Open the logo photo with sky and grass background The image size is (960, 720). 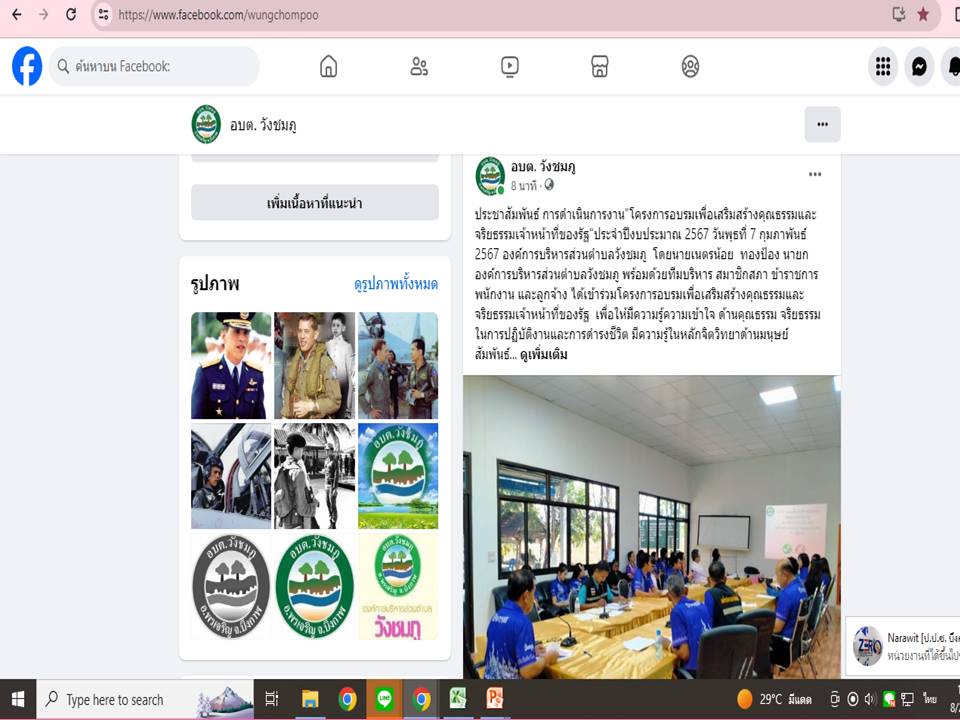coord(398,476)
